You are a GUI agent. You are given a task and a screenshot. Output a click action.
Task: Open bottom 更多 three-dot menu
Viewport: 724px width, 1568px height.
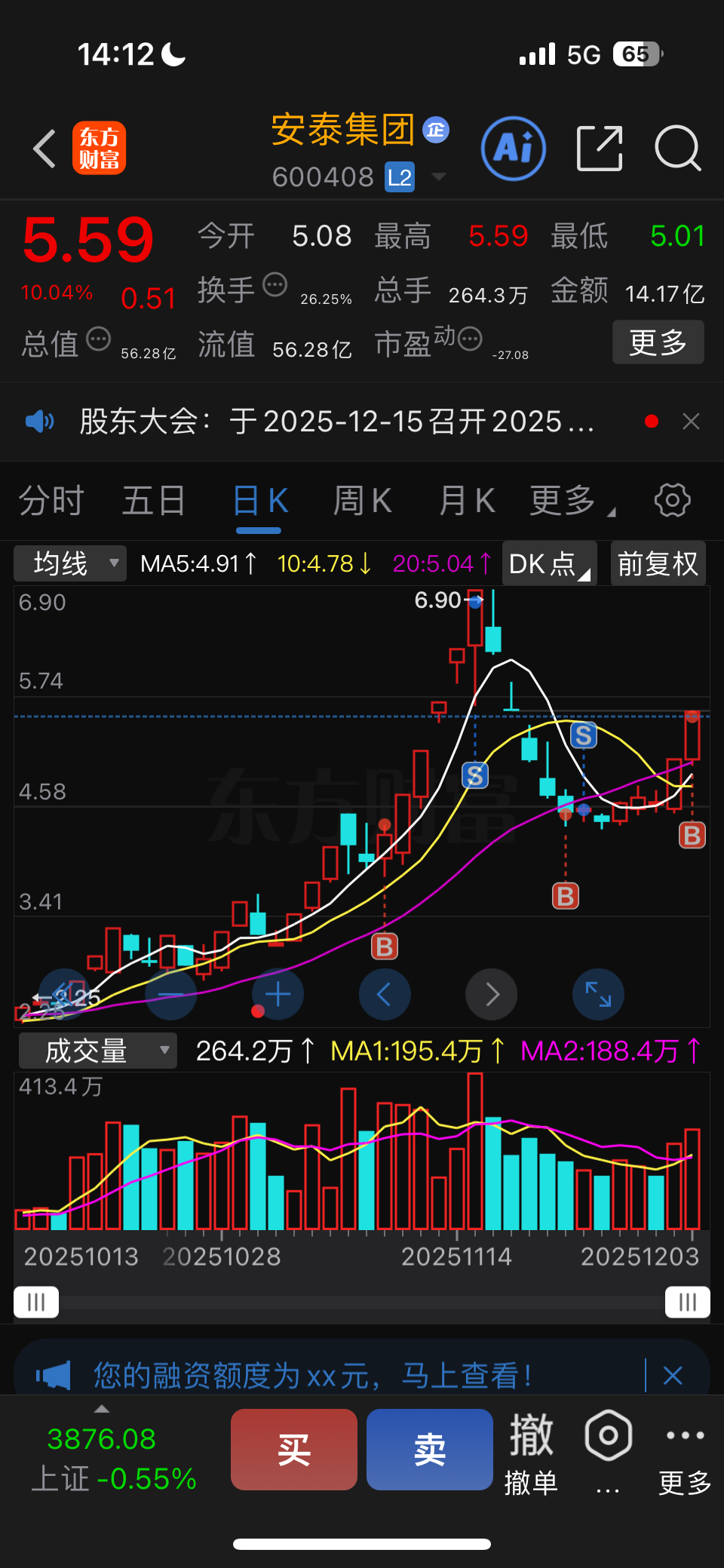coord(685,1454)
